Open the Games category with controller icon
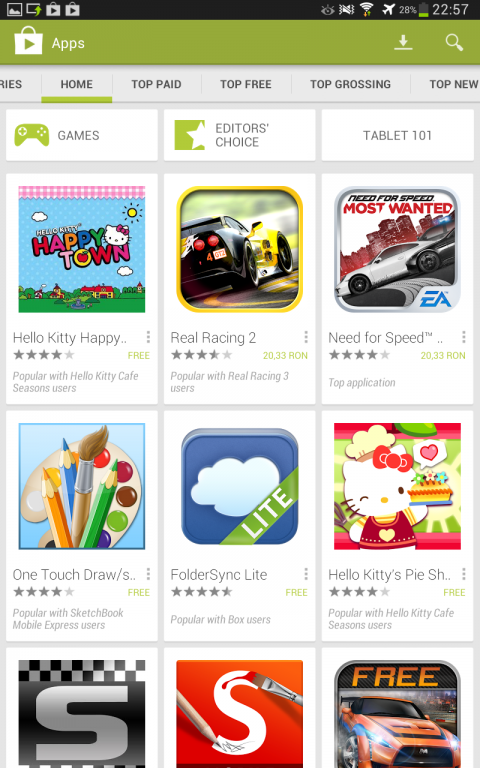The height and width of the screenshot is (768, 480). [x=82, y=135]
